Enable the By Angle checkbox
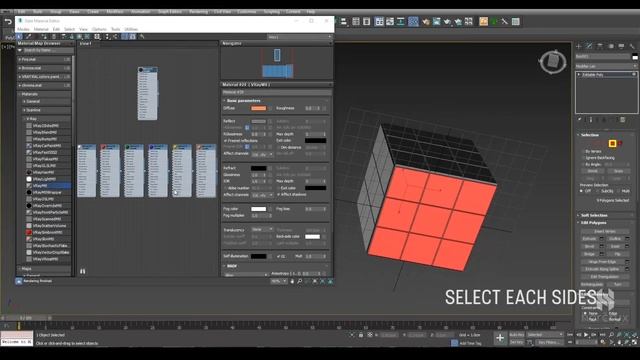 [582, 164]
